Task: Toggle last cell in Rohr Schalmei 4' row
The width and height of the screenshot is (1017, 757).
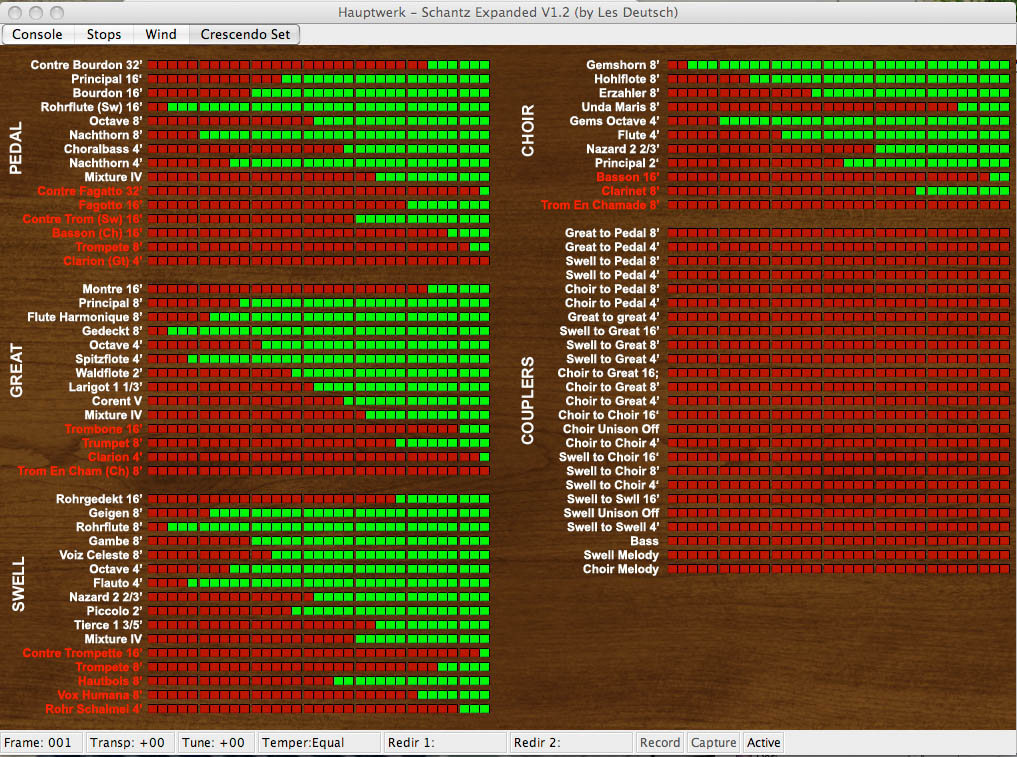Action: pyautogui.click(x=484, y=709)
